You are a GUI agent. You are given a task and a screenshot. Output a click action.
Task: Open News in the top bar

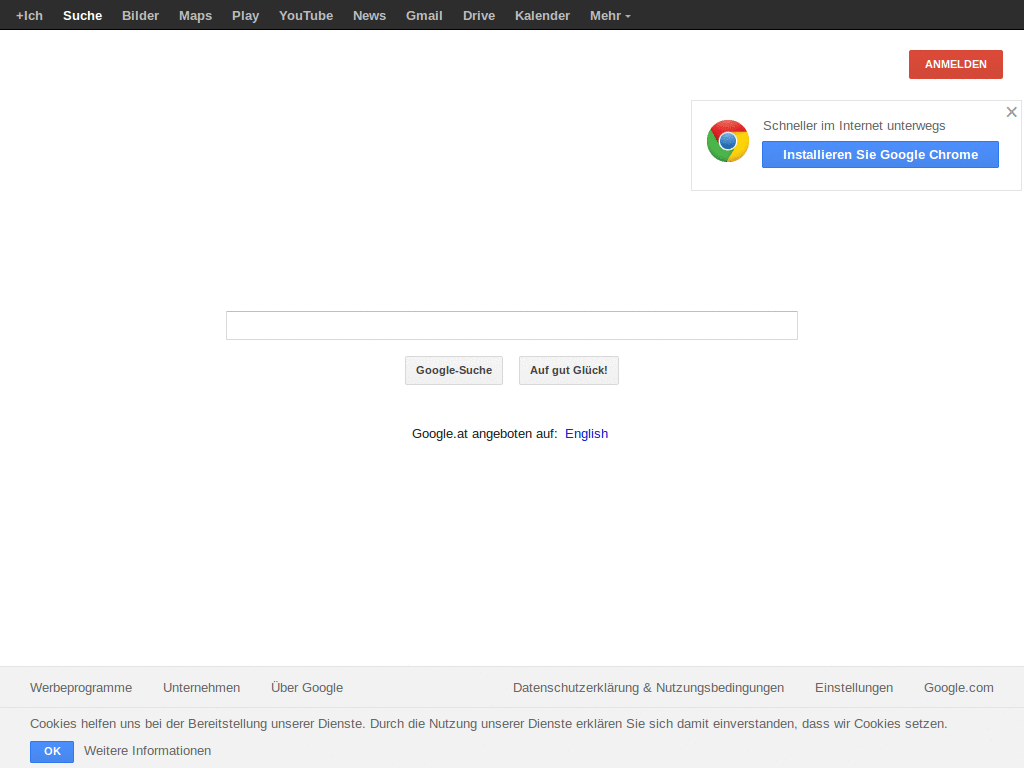(369, 16)
